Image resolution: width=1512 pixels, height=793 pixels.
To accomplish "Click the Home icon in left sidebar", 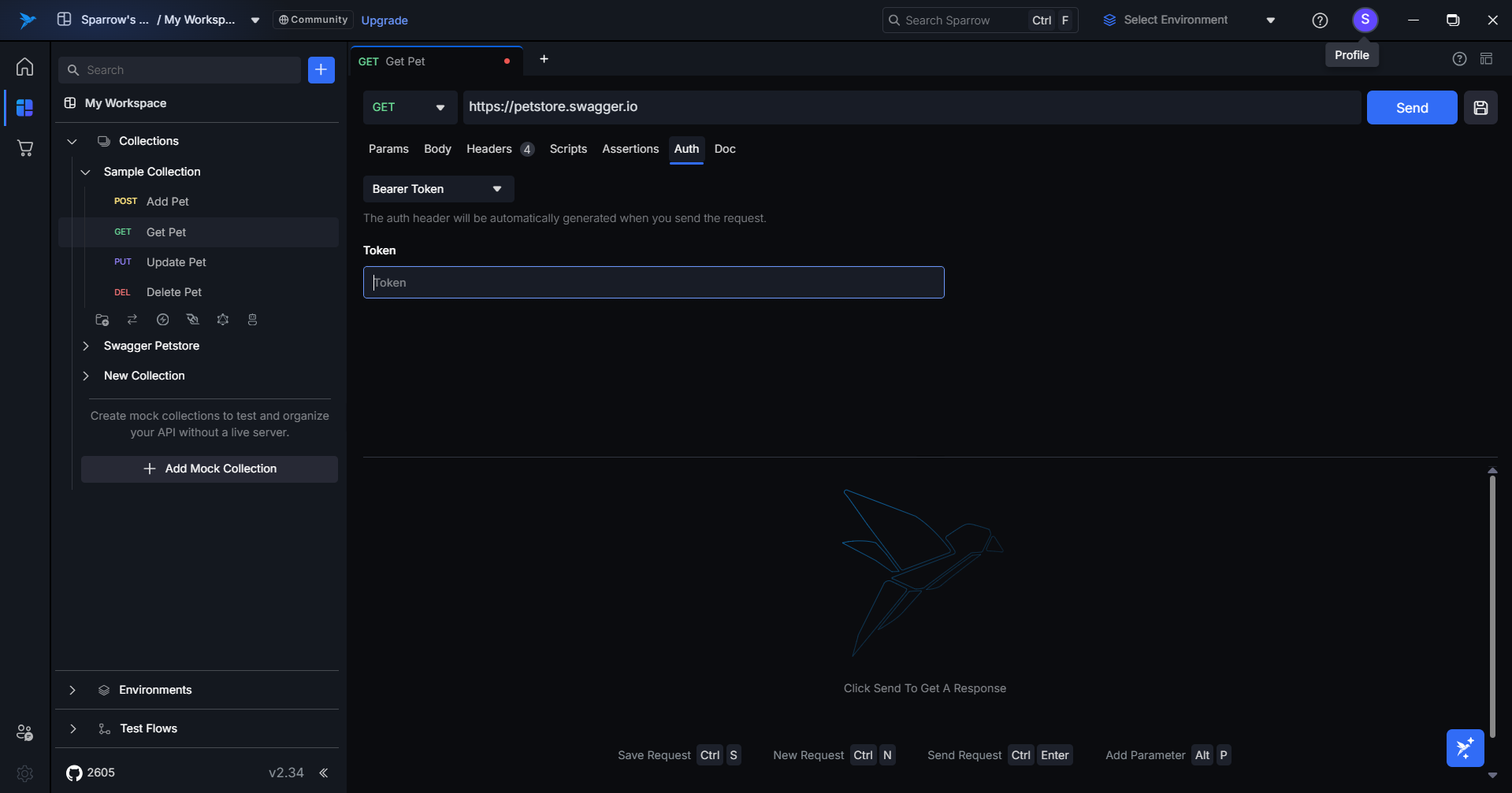I will [x=25, y=67].
